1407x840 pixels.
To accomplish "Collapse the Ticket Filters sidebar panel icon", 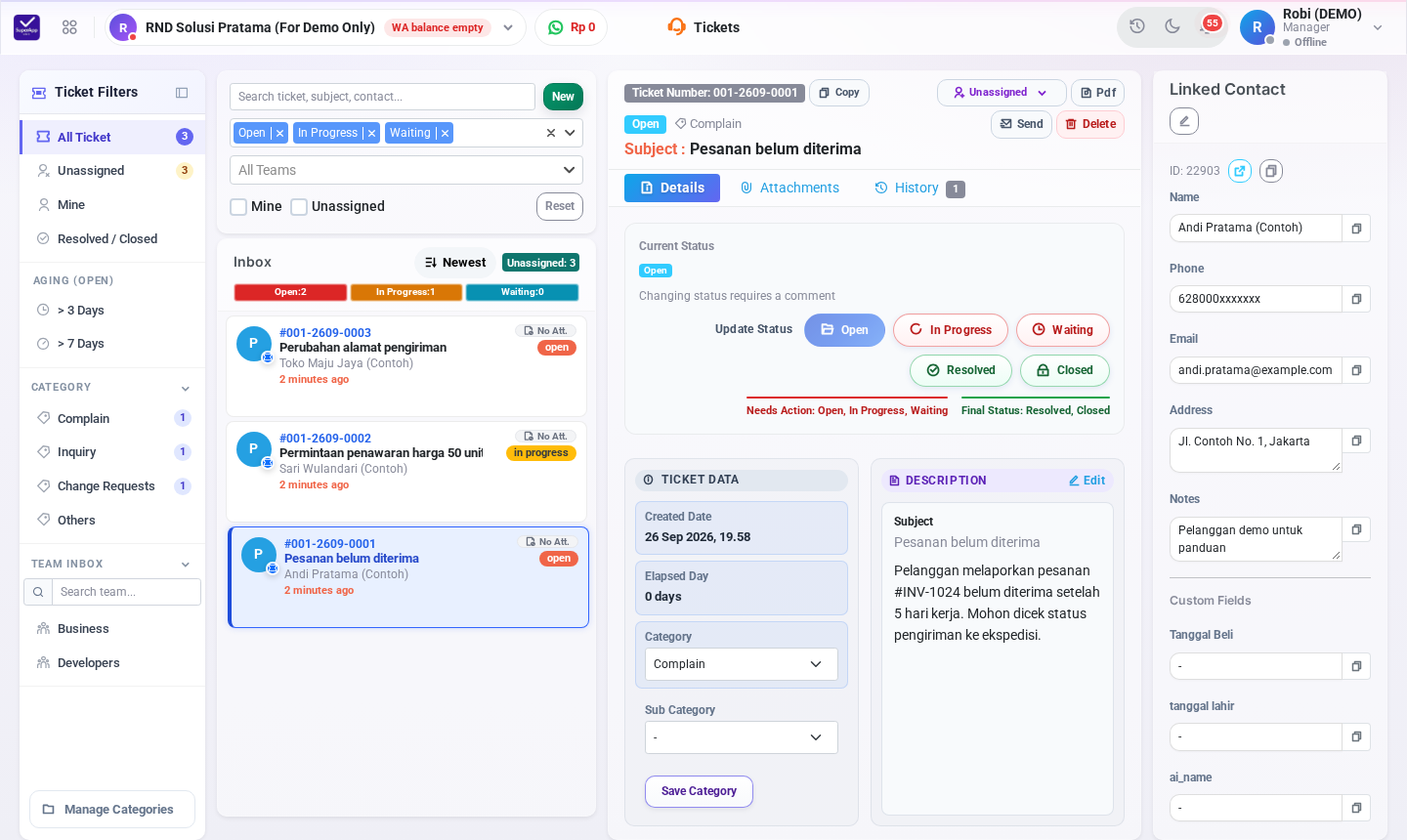I will (x=182, y=93).
